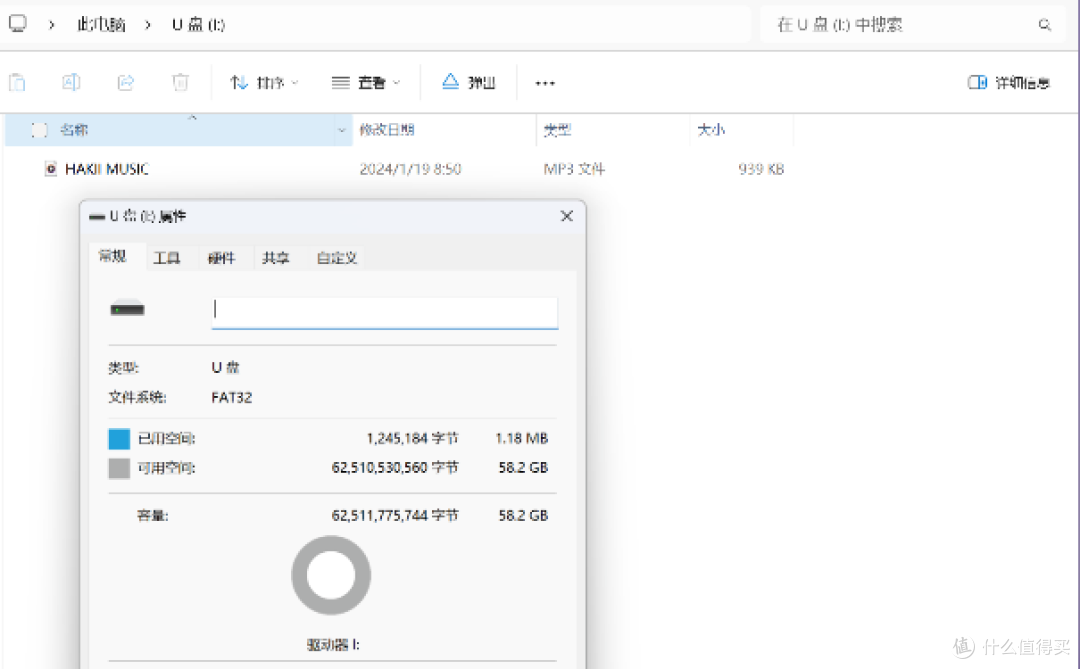1080x669 pixels.
Task: Click the 62,511,775,744 字节 capacity value
Action: (x=395, y=515)
